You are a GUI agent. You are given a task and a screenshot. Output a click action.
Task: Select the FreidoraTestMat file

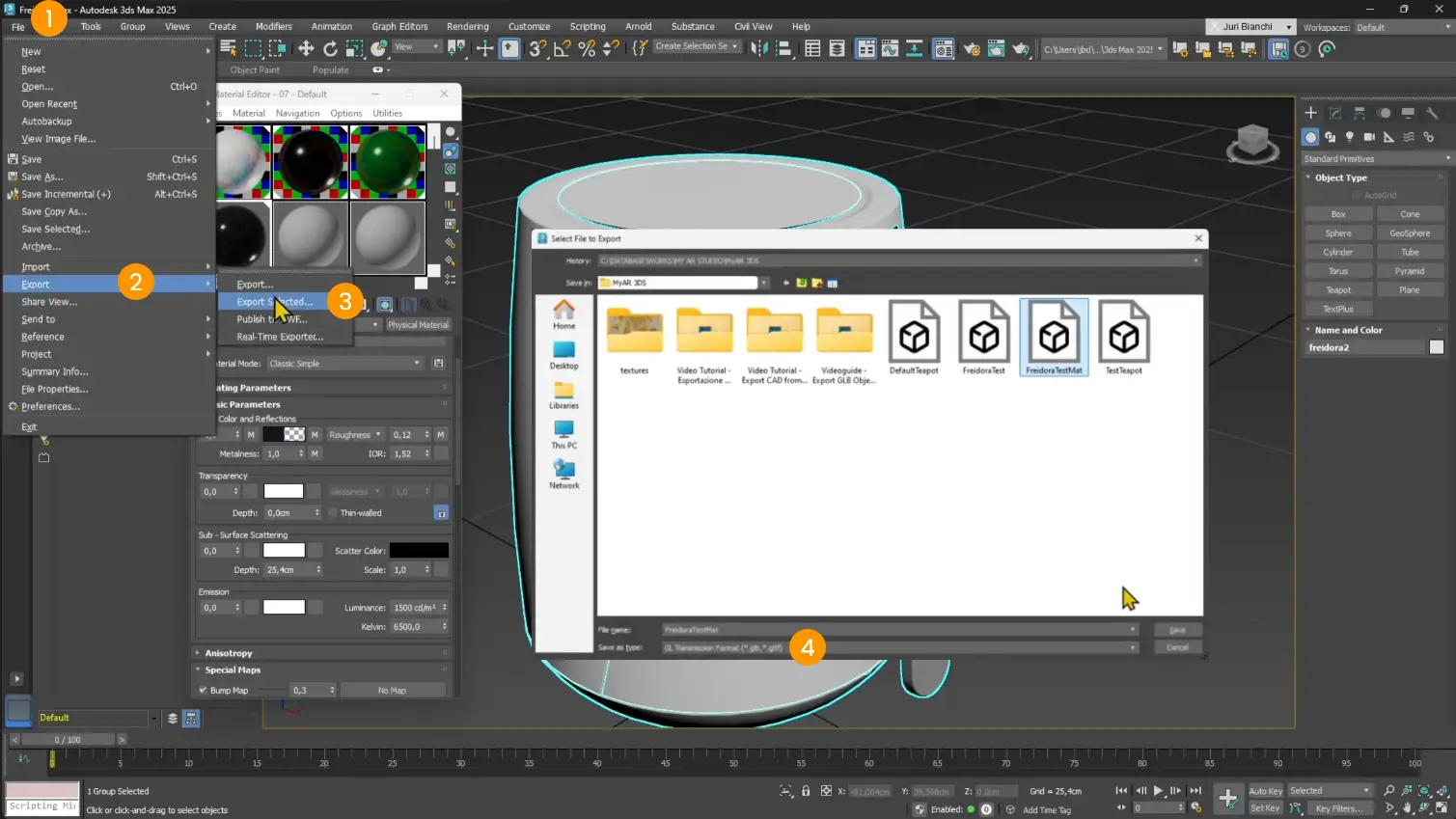1054,338
